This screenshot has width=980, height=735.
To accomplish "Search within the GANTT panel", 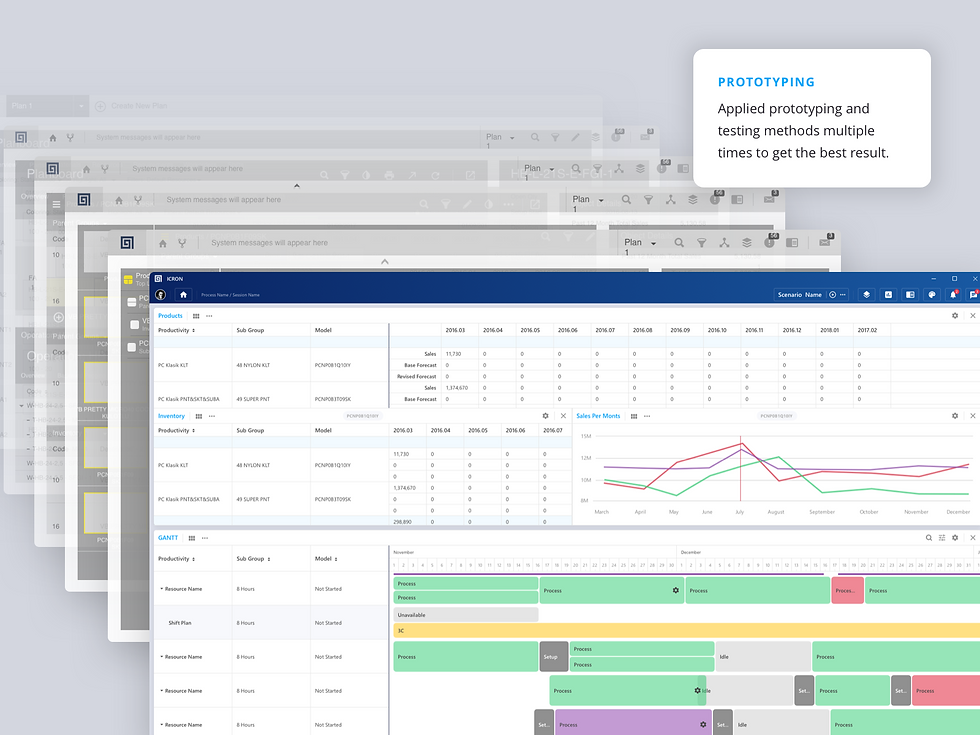I will point(929,538).
